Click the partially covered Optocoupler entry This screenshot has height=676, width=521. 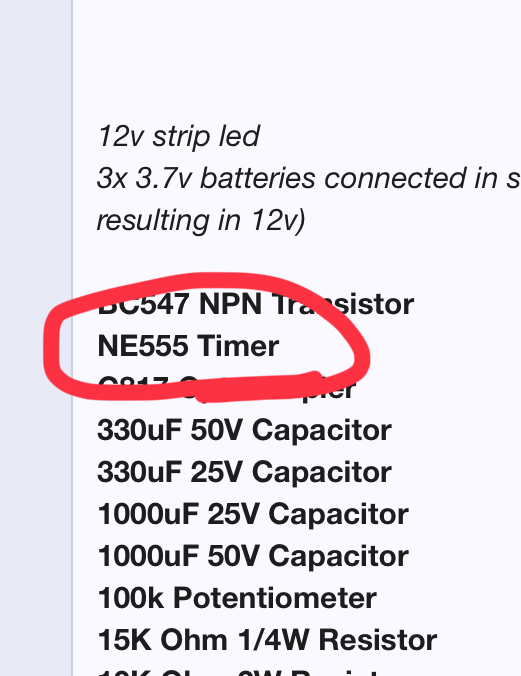point(227,387)
